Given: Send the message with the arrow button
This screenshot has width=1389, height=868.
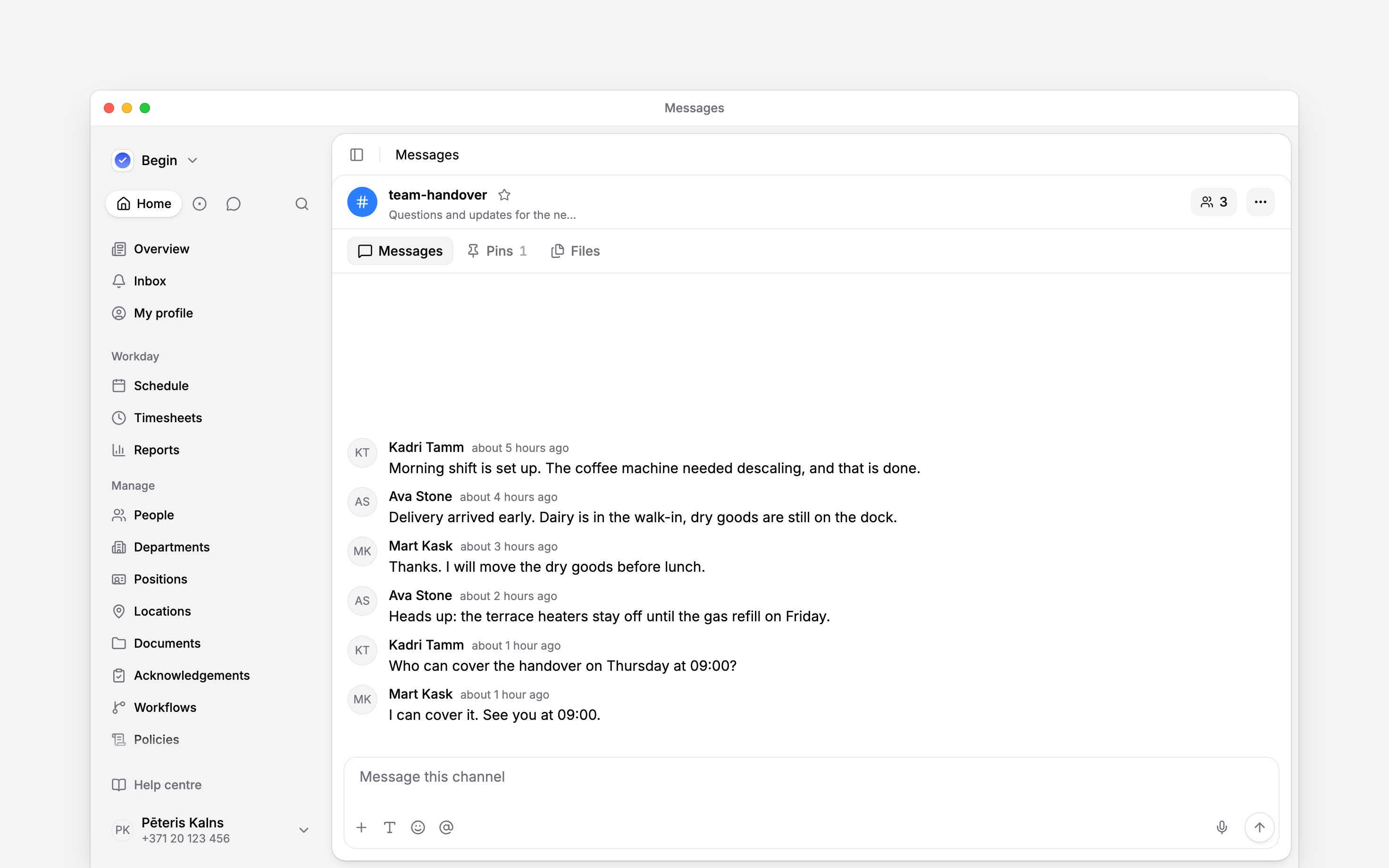Looking at the screenshot, I should (x=1259, y=827).
